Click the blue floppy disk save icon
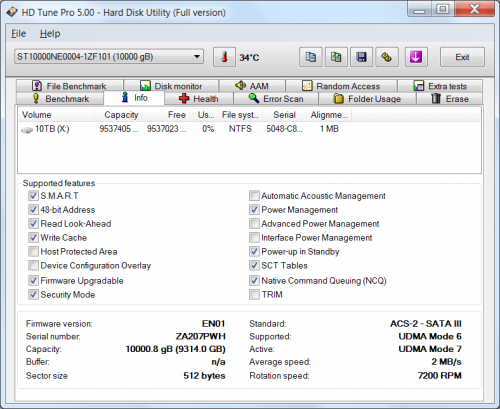Image resolution: width=500 pixels, height=409 pixels. point(361,57)
